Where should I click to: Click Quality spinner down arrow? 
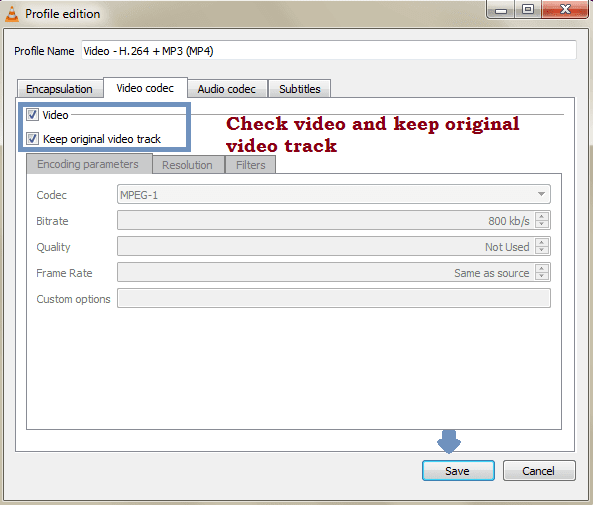coord(542,250)
